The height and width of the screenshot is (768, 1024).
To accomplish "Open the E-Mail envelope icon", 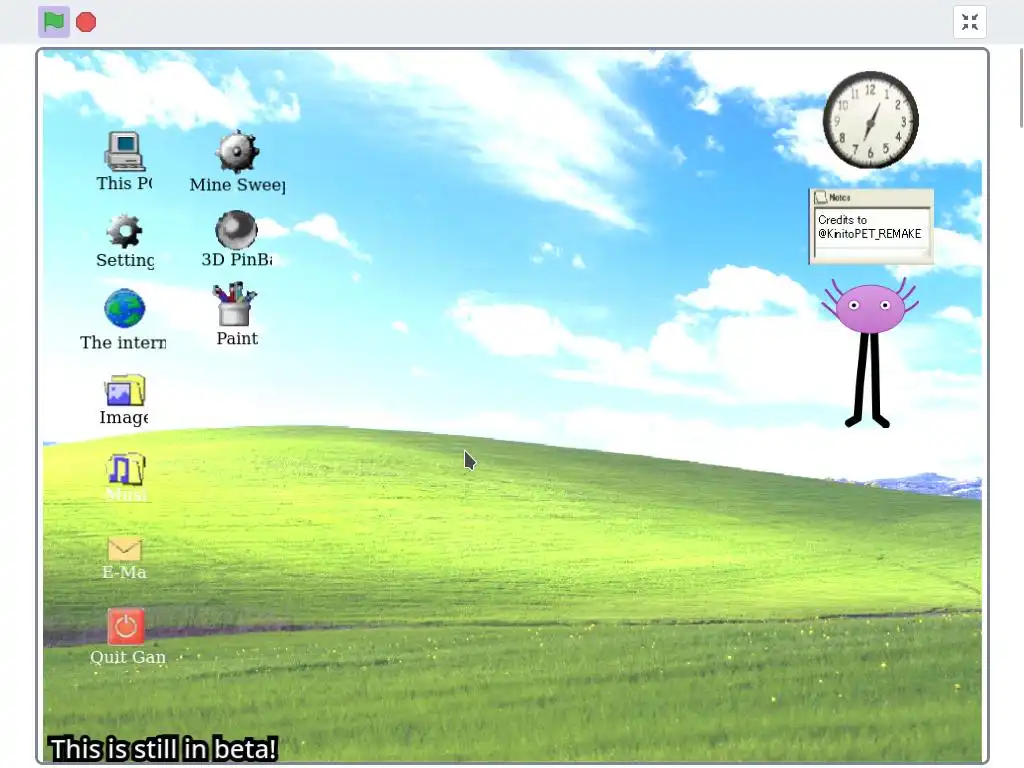I will tap(124, 549).
